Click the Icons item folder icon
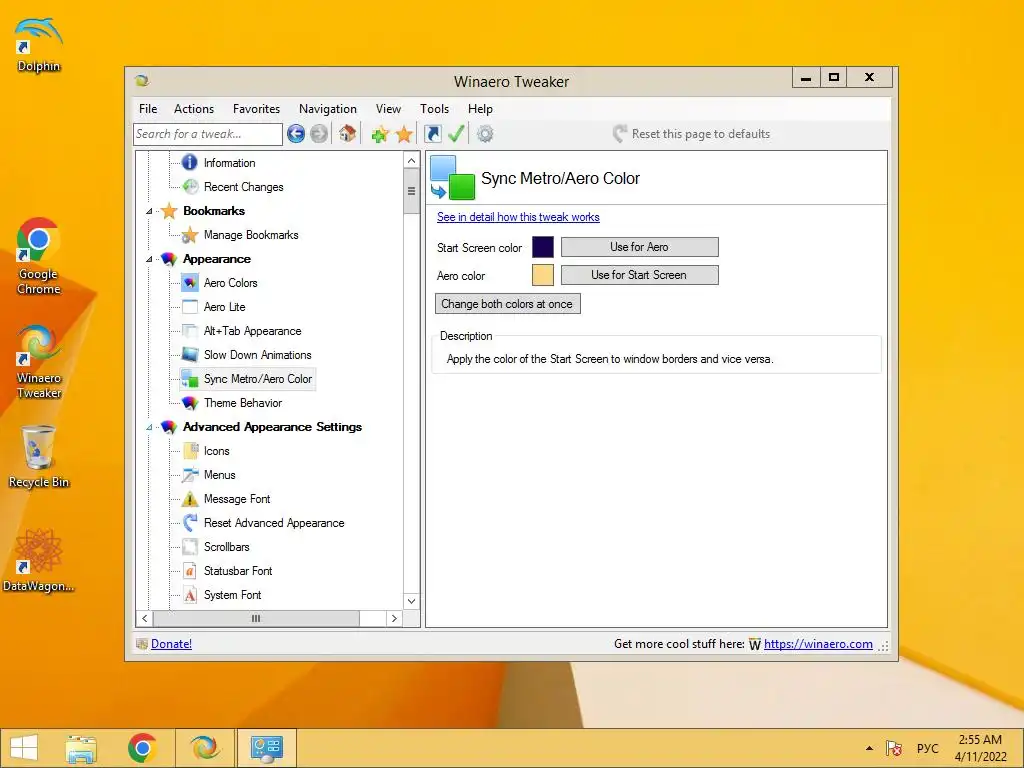Image resolution: width=1024 pixels, height=768 pixels. (x=190, y=451)
